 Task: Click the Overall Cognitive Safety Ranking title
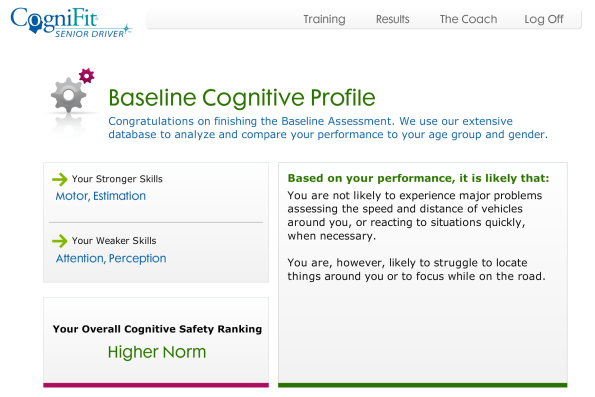(157, 329)
